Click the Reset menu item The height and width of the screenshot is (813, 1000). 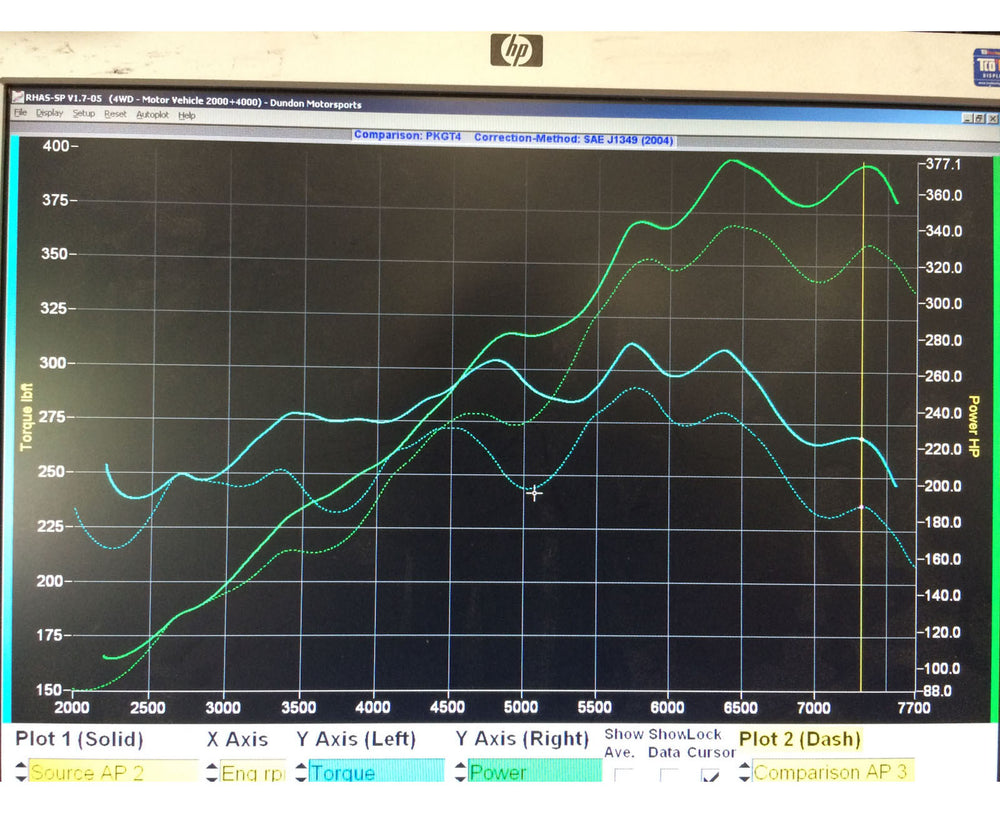[x=115, y=114]
